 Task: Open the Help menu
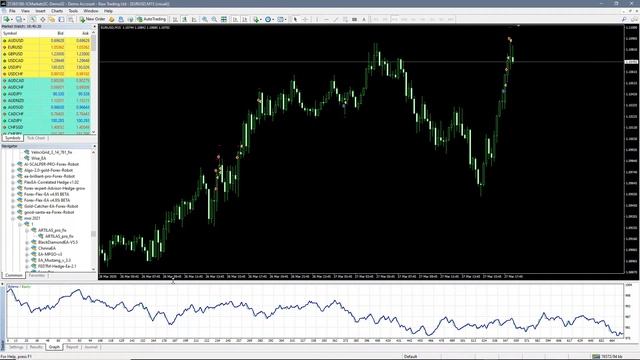(108, 11)
